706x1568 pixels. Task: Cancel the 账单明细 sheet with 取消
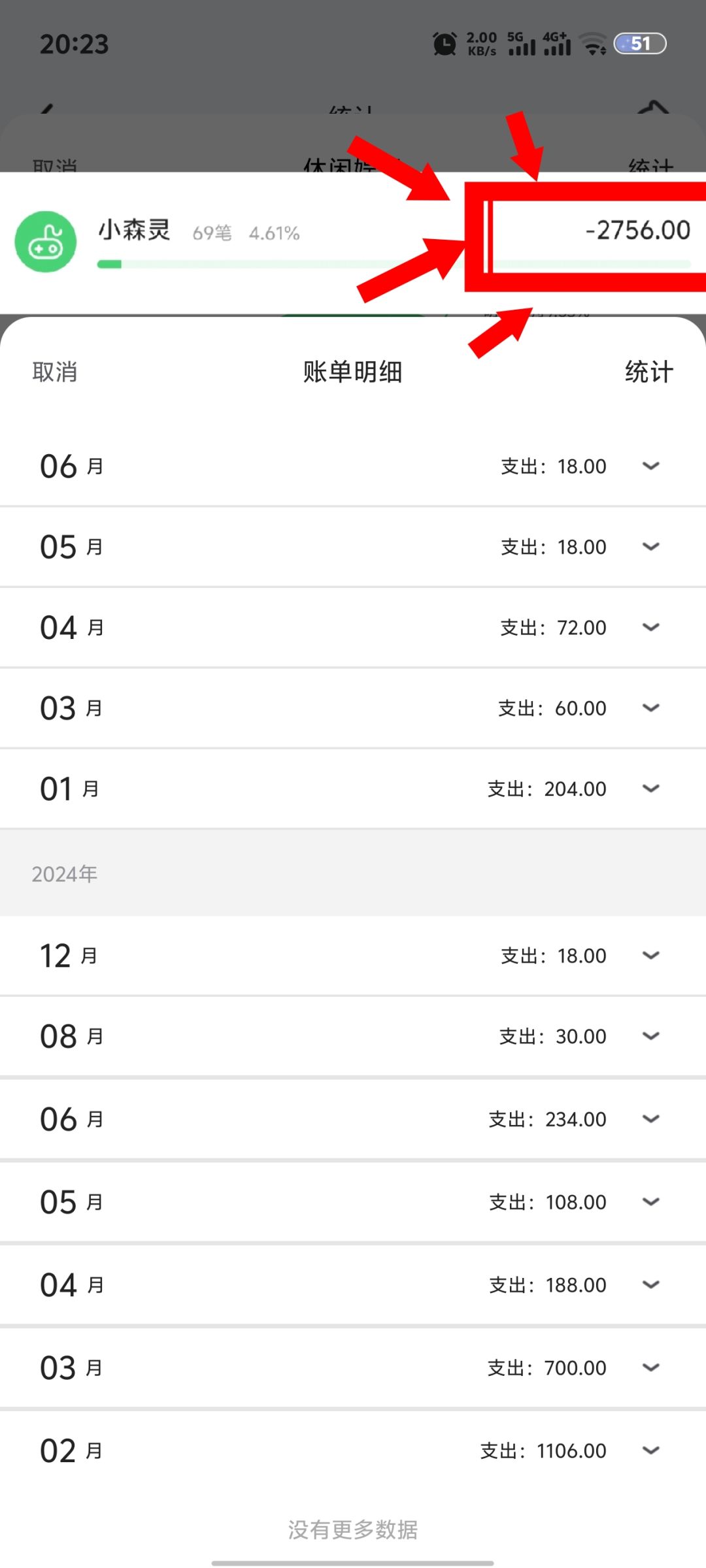tap(55, 372)
